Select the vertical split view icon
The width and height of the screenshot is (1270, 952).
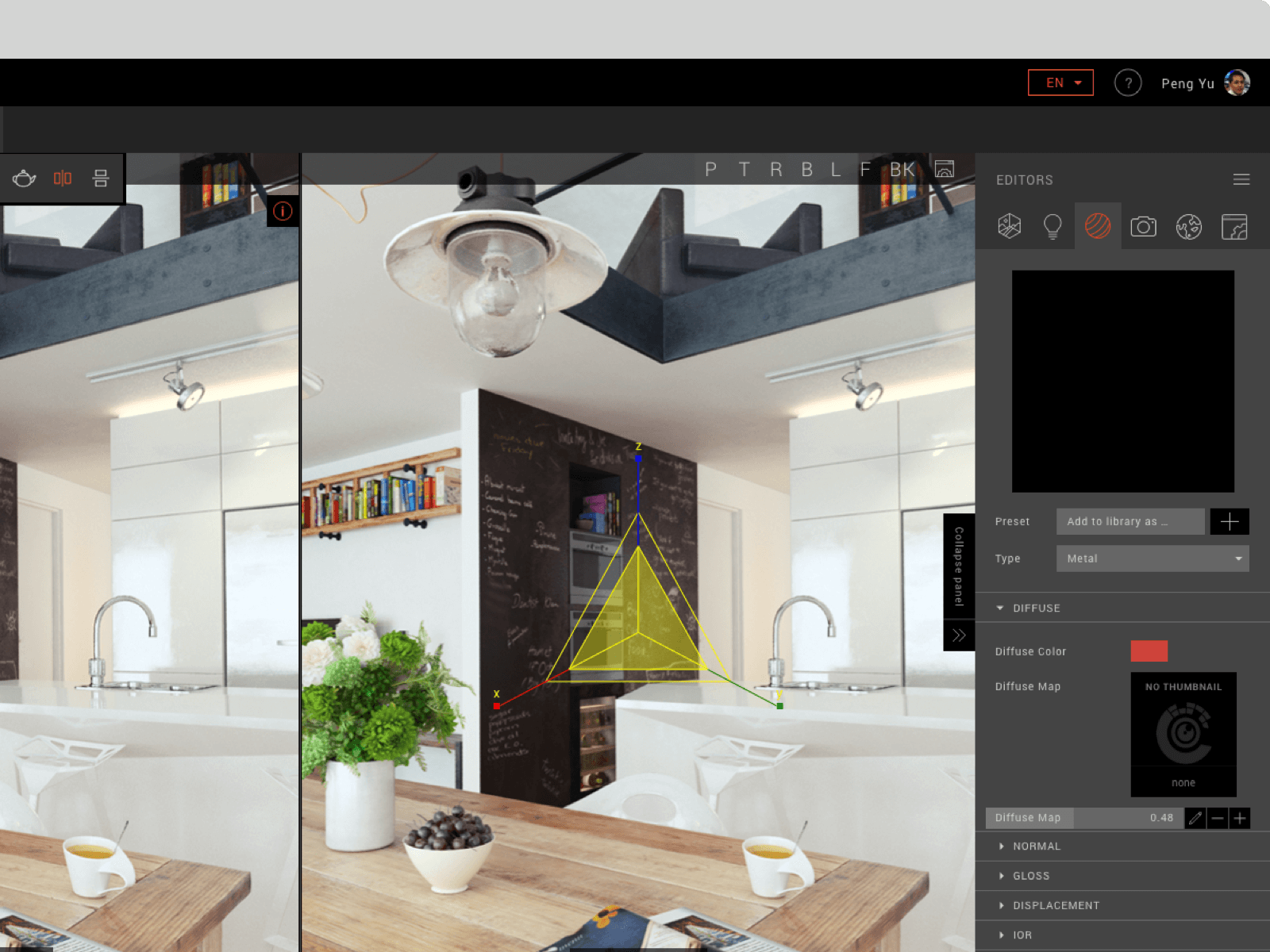pos(63,178)
